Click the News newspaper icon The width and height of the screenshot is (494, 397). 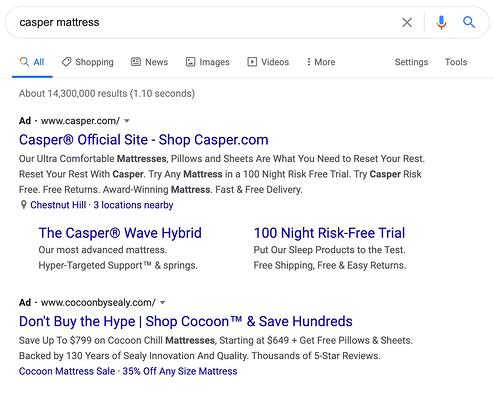tap(136, 62)
